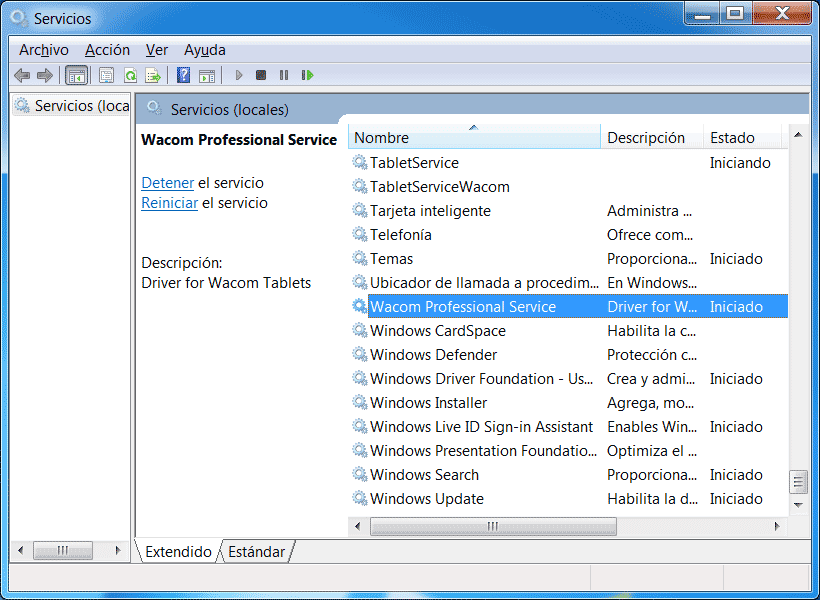The image size is (820, 600).
Task: Click the Start service play icon
Action: pos(239,75)
